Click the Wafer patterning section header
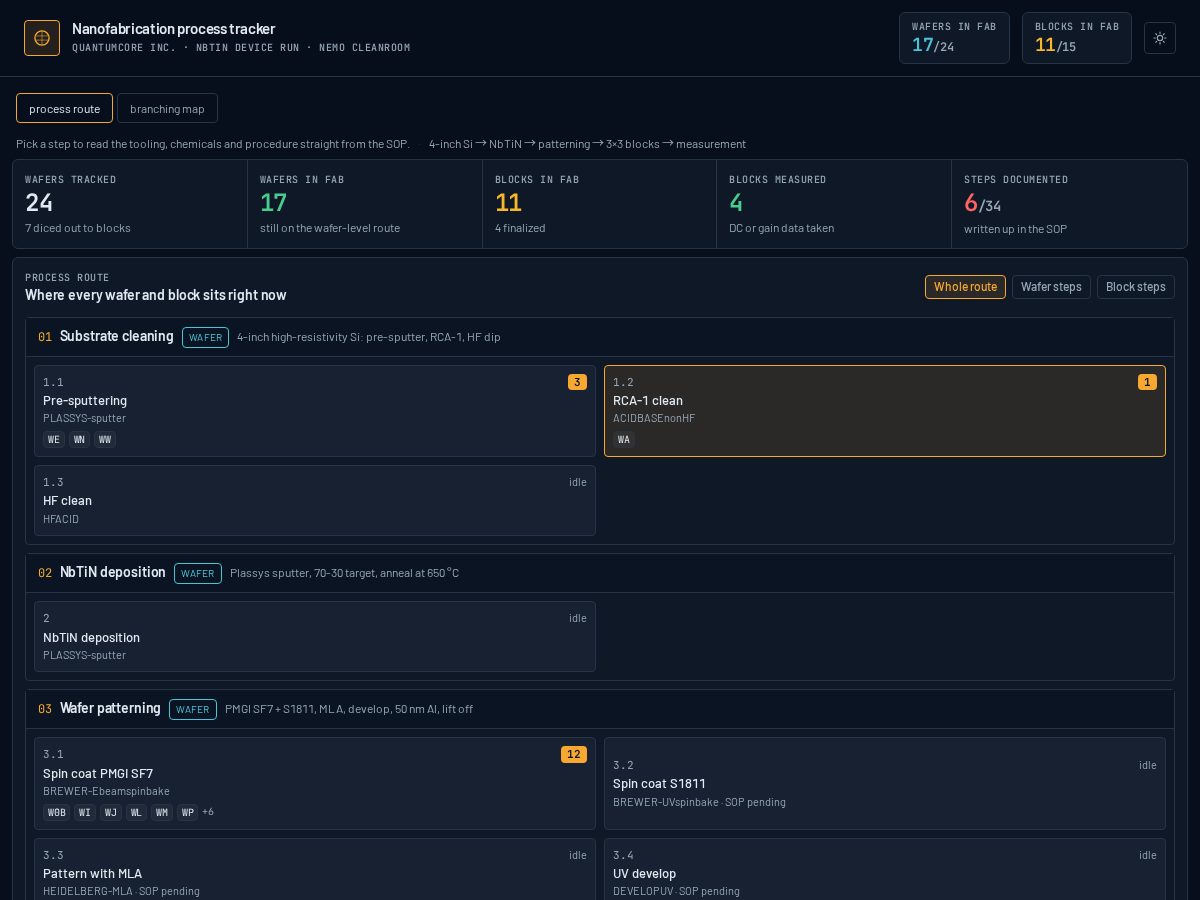 pos(600,709)
